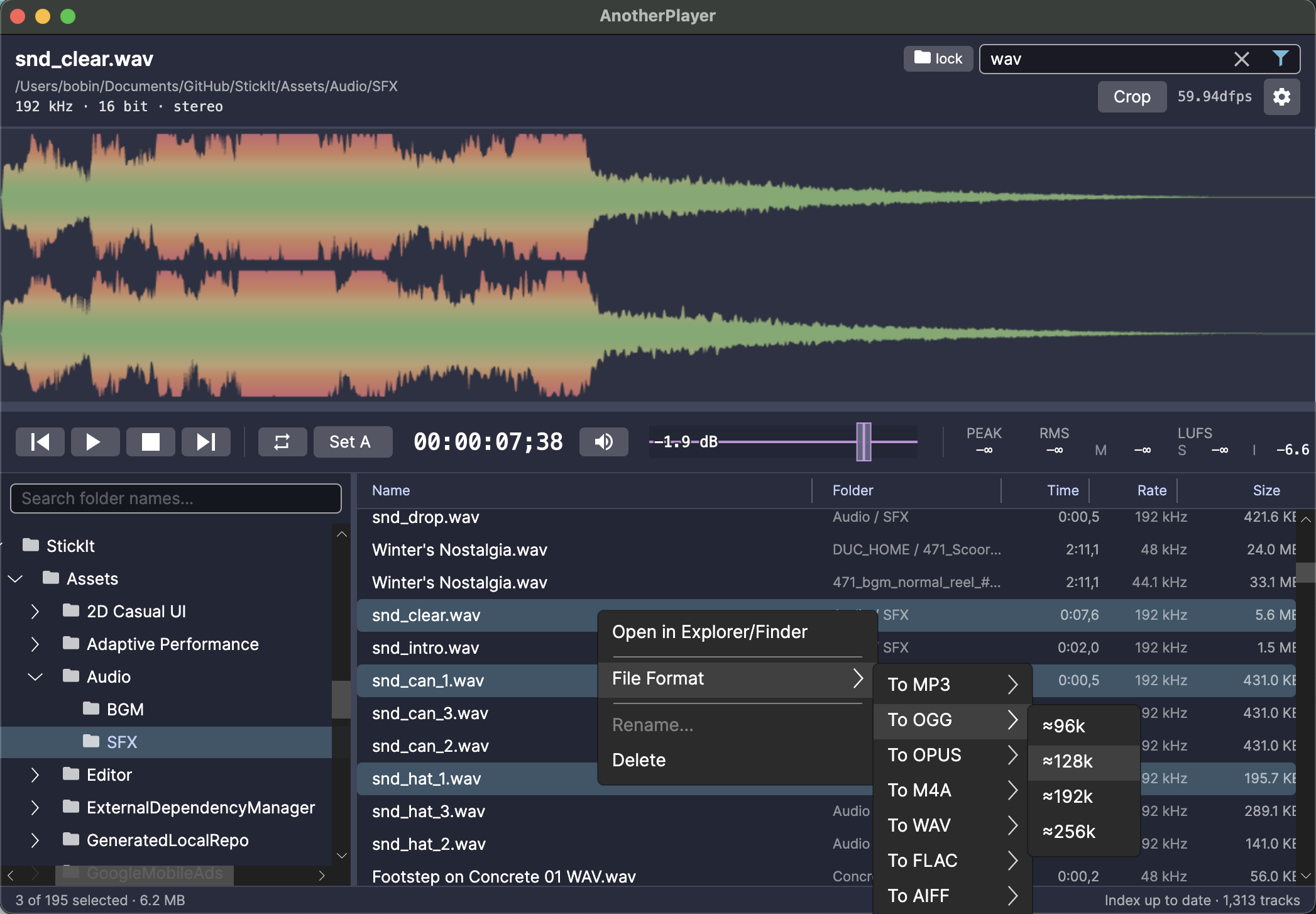1316x914 pixels.
Task: Select the BGM folder
Action: click(x=125, y=709)
